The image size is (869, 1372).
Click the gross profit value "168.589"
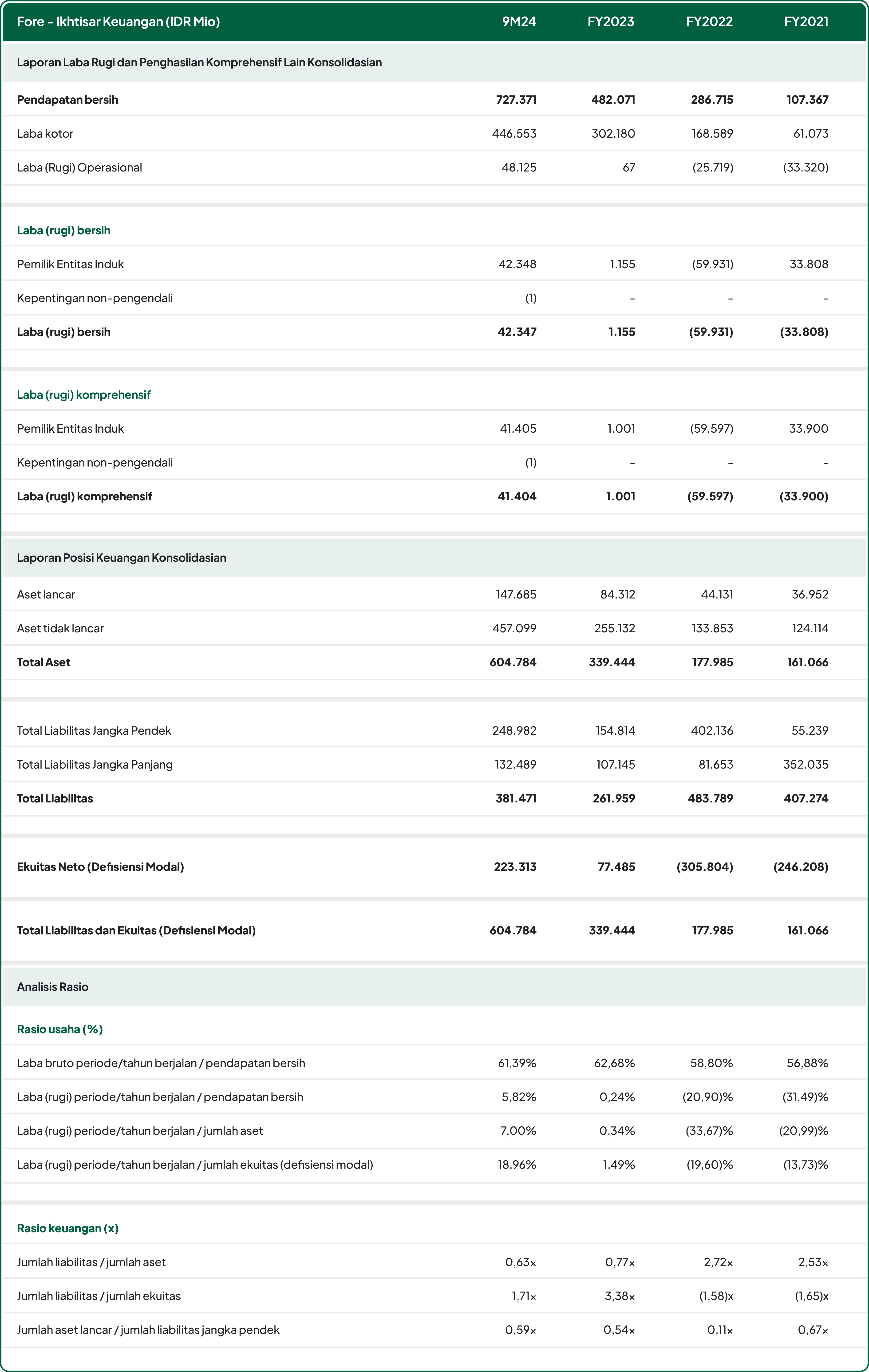[x=712, y=133]
